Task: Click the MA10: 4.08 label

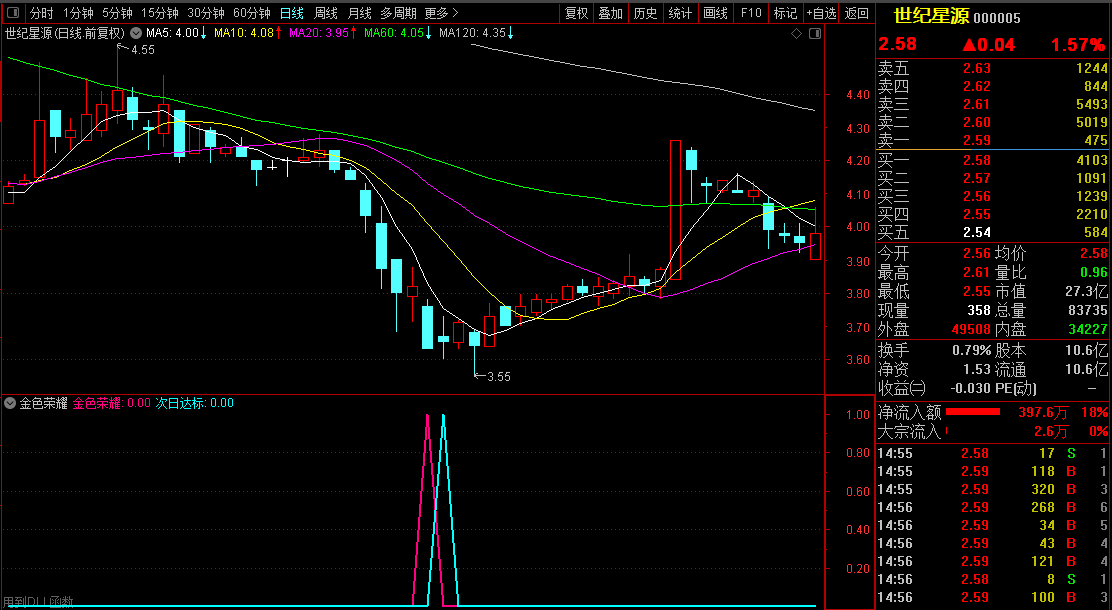Action: [248, 33]
